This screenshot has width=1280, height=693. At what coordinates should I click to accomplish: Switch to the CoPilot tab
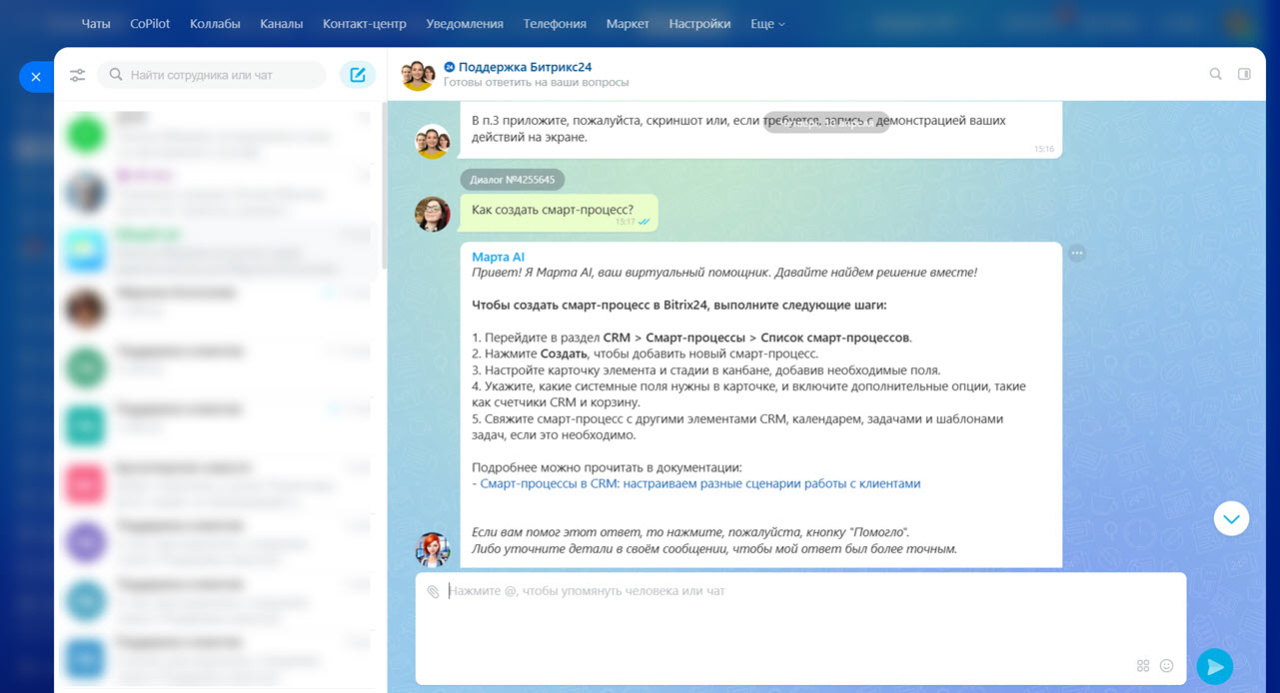point(150,23)
